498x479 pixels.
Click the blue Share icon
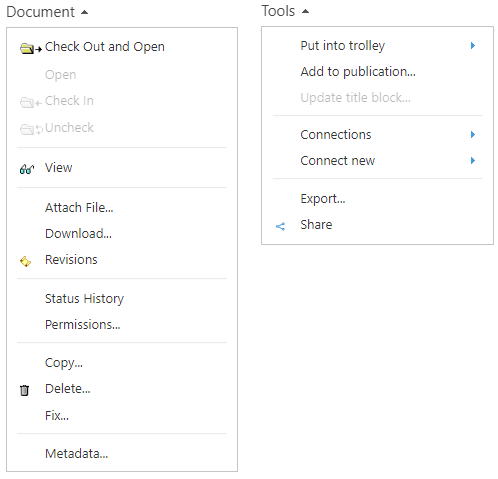point(280,227)
